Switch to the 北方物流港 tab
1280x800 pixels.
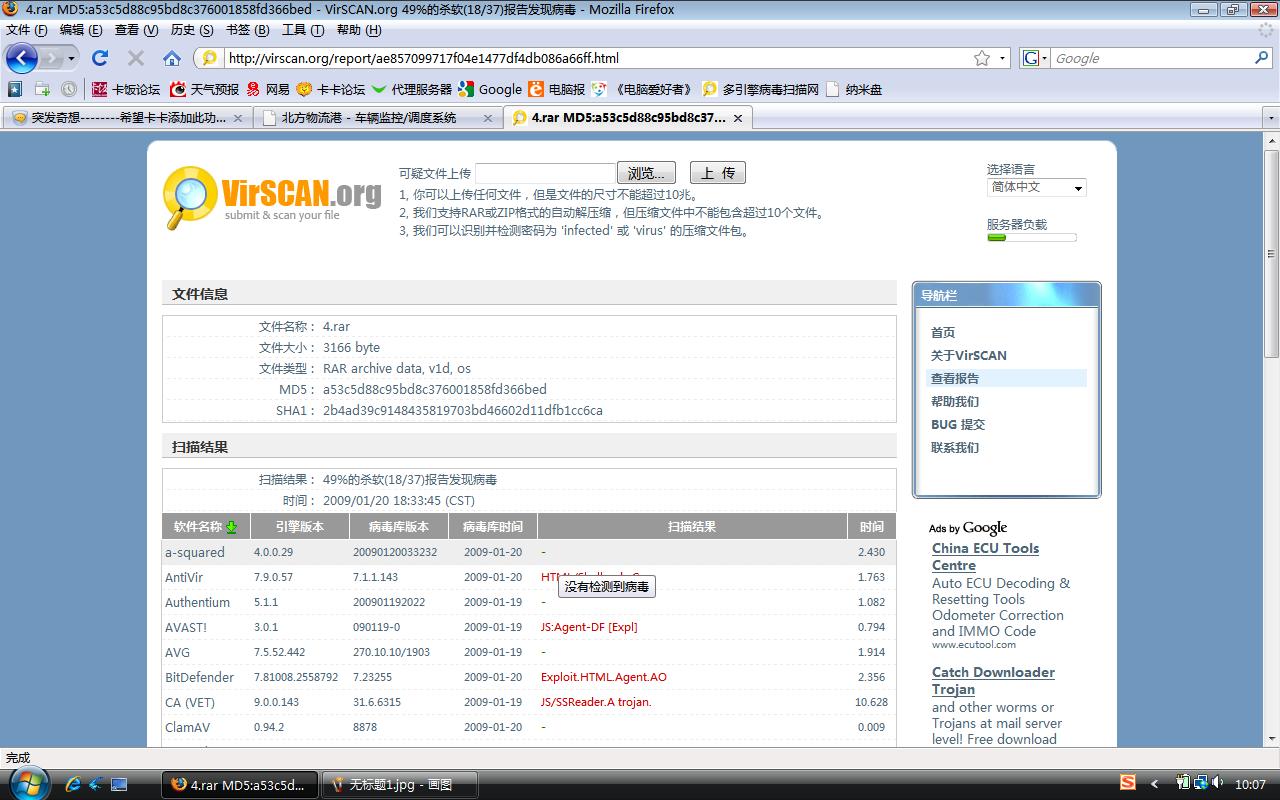pyautogui.click(x=377, y=118)
